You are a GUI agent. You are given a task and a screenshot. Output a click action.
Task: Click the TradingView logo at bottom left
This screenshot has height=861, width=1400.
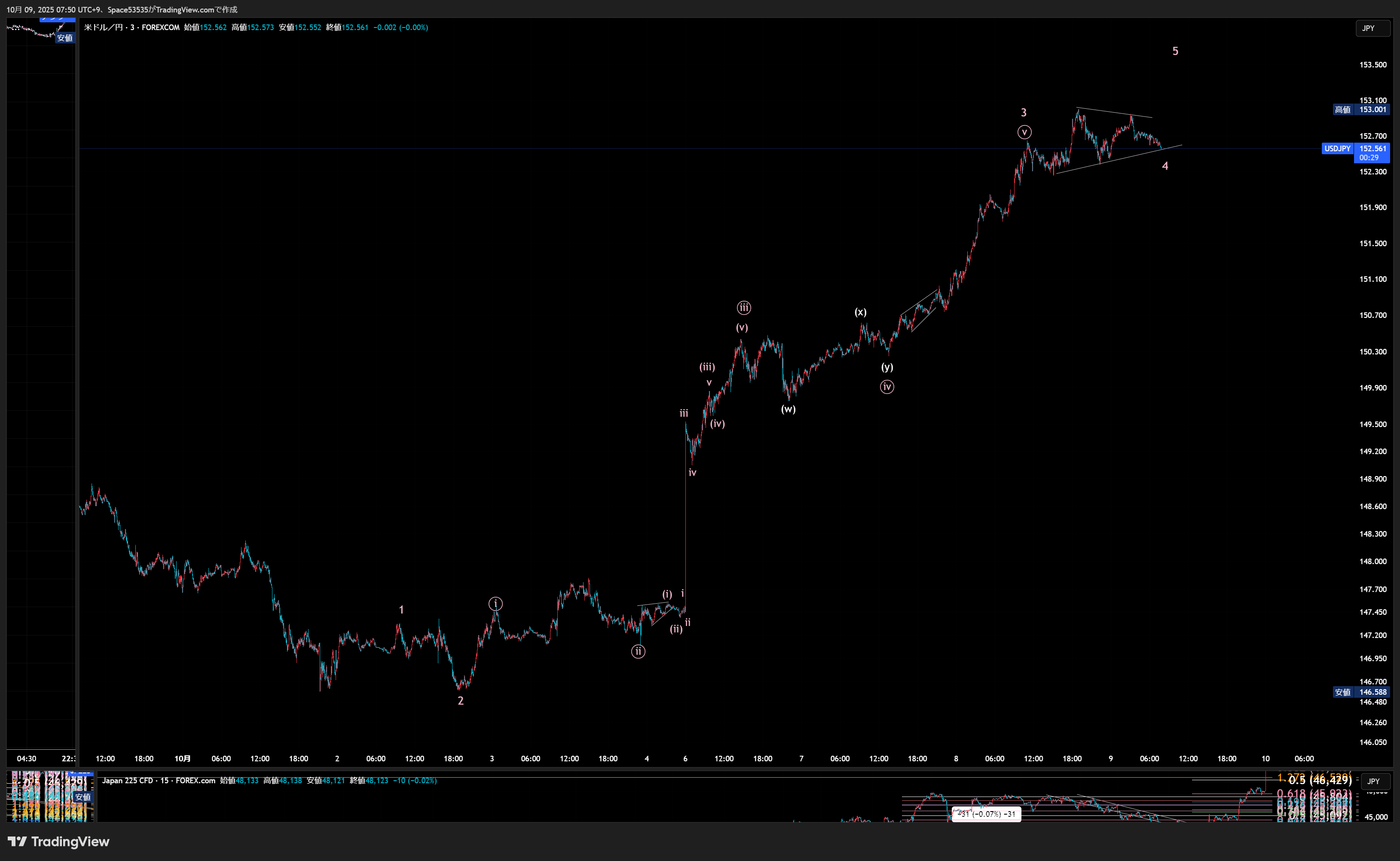point(59,842)
